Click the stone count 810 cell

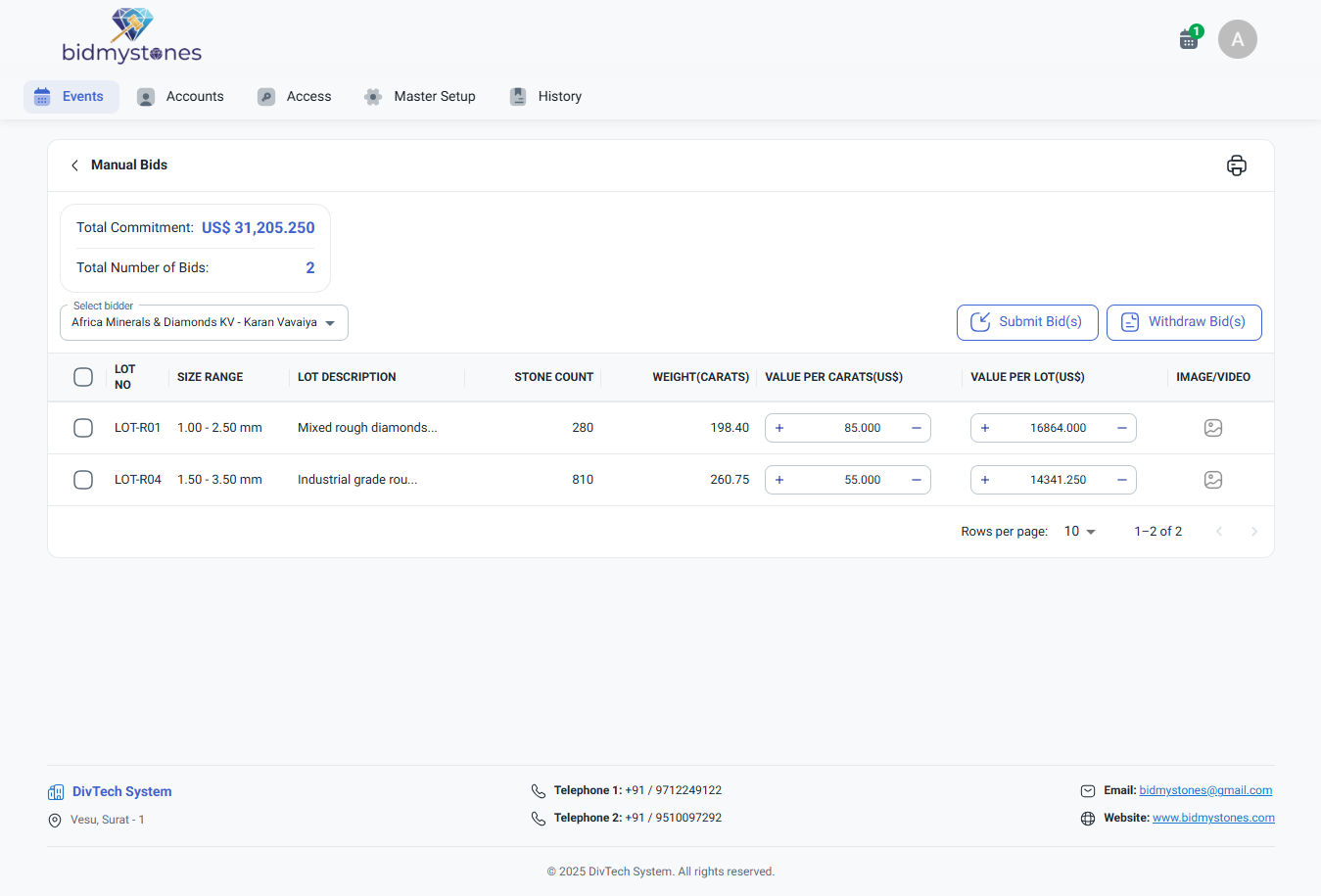click(583, 480)
